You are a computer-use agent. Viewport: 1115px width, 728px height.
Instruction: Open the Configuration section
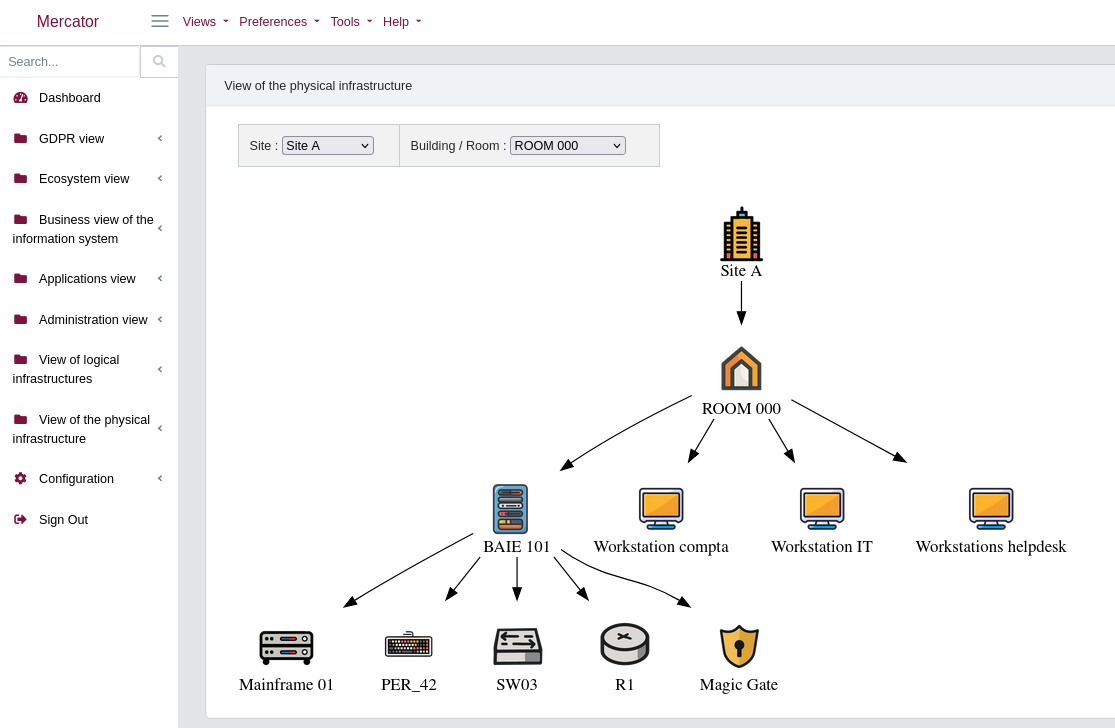[76, 478]
